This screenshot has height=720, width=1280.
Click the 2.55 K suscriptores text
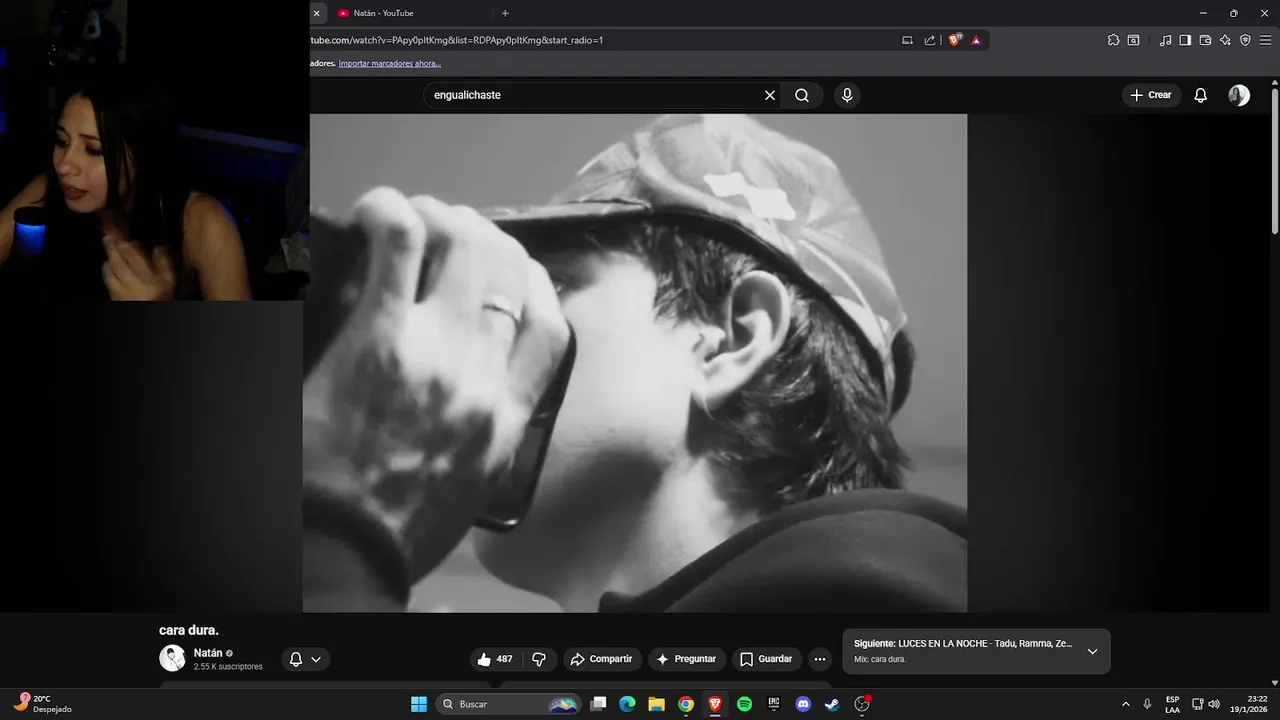pos(228,667)
